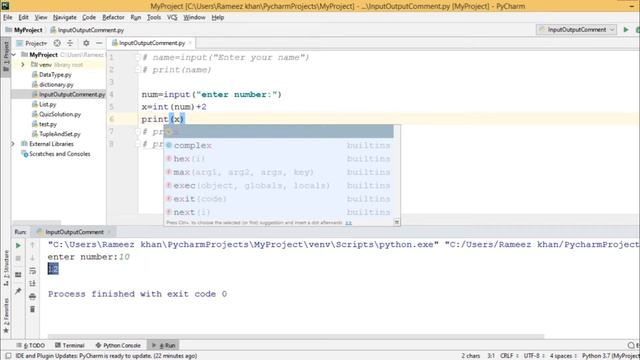Viewport: 640px width, 360px height.
Task: Collapse the MyProject root folder
Action: pyautogui.click(x=14, y=55)
